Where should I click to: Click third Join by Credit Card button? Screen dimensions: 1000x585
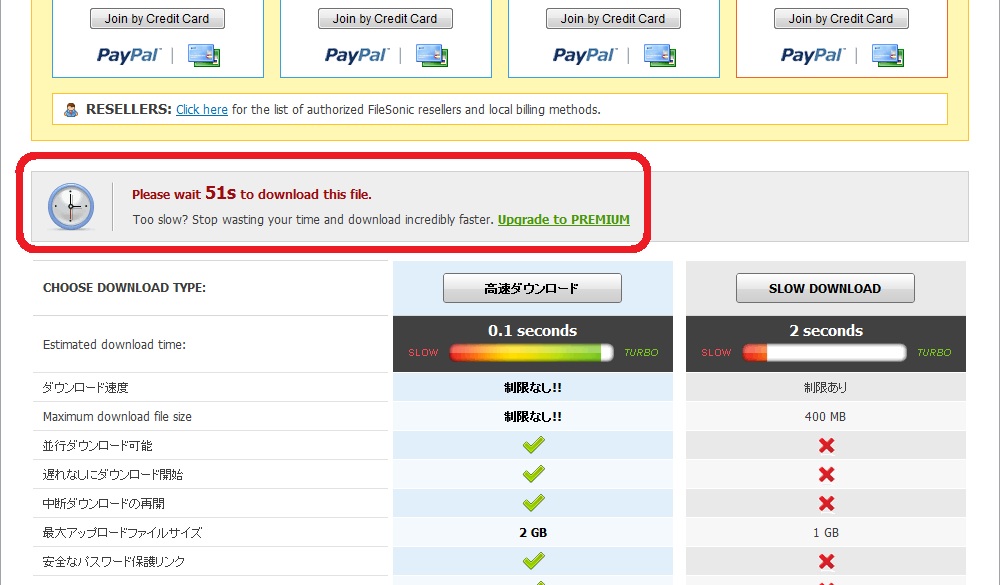(613, 19)
